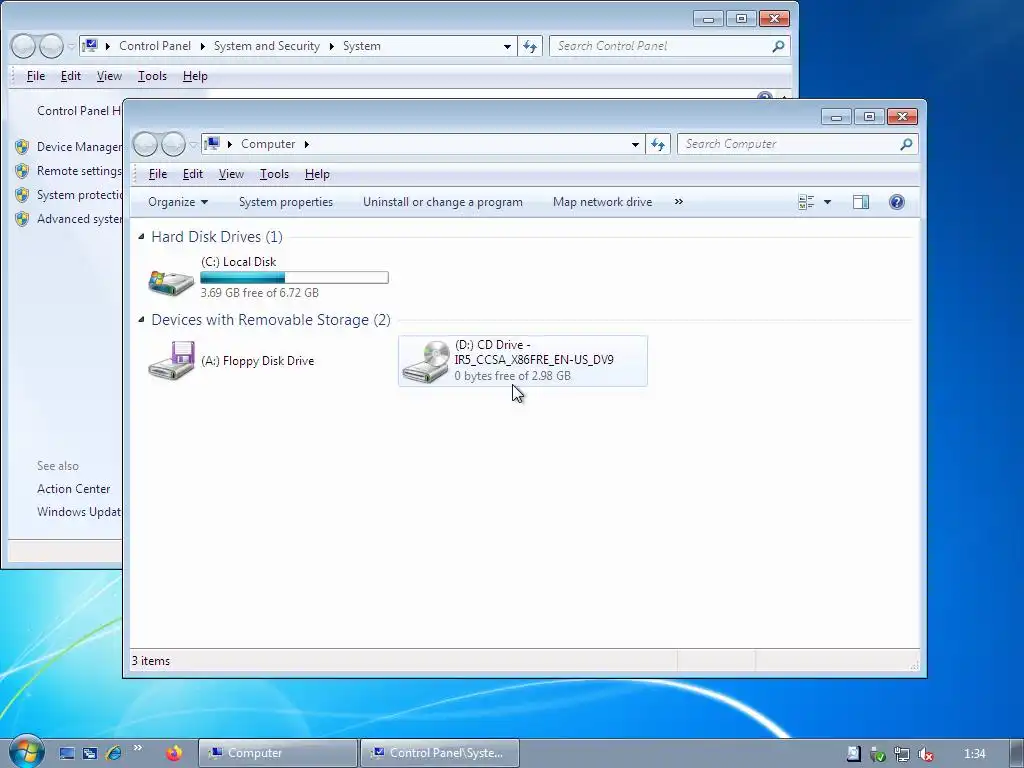1024x768 pixels.
Task: Expand the view options dropdown arrow
Action: point(827,202)
